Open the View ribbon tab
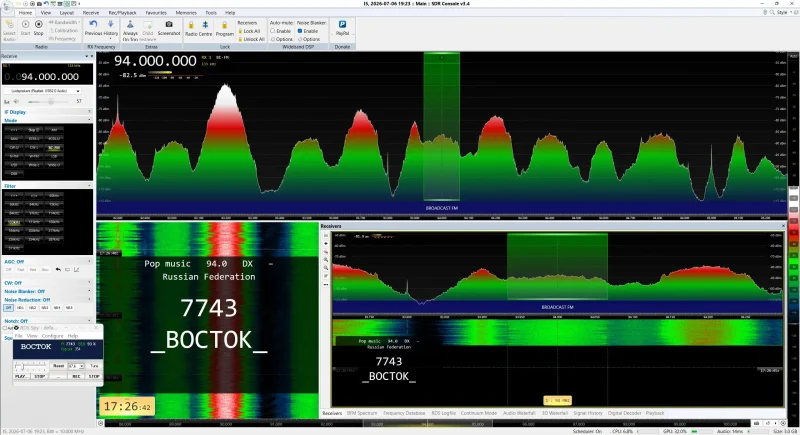The image size is (800, 435). (46, 13)
